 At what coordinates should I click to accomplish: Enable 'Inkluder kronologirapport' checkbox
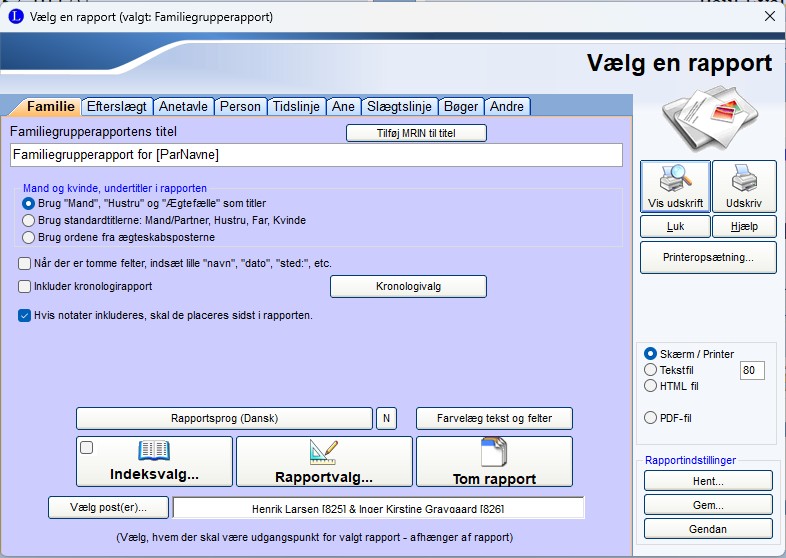click(x=24, y=286)
